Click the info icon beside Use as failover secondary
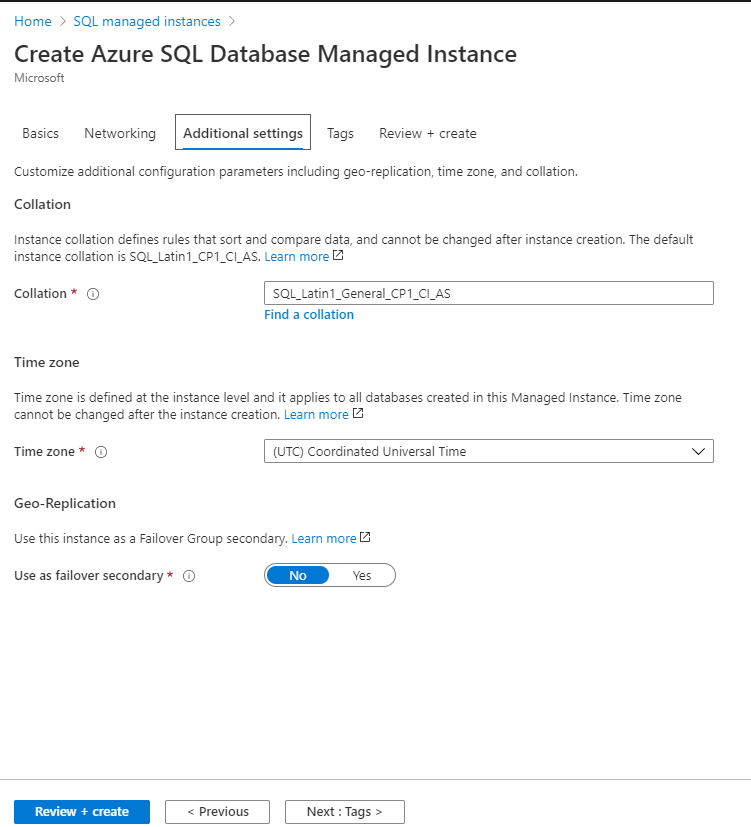 point(189,575)
